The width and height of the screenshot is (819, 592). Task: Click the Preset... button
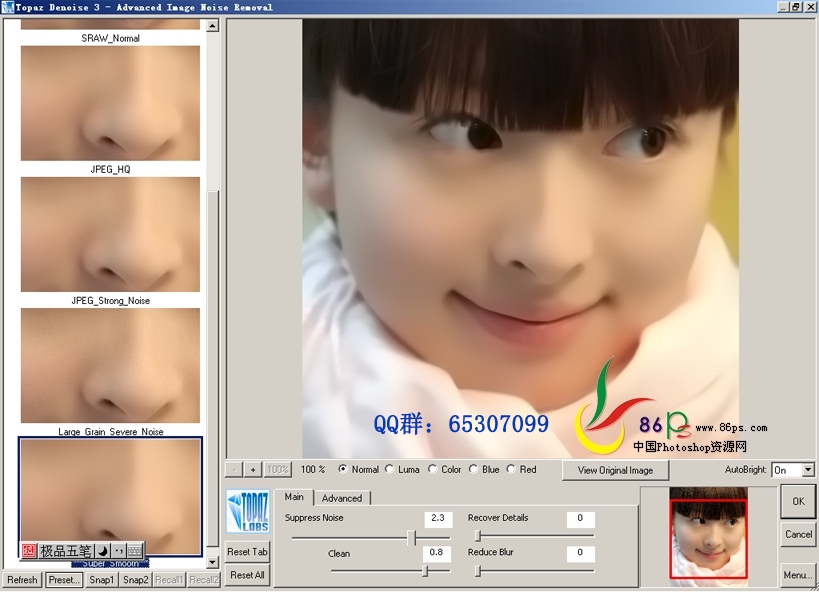coord(64,579)
